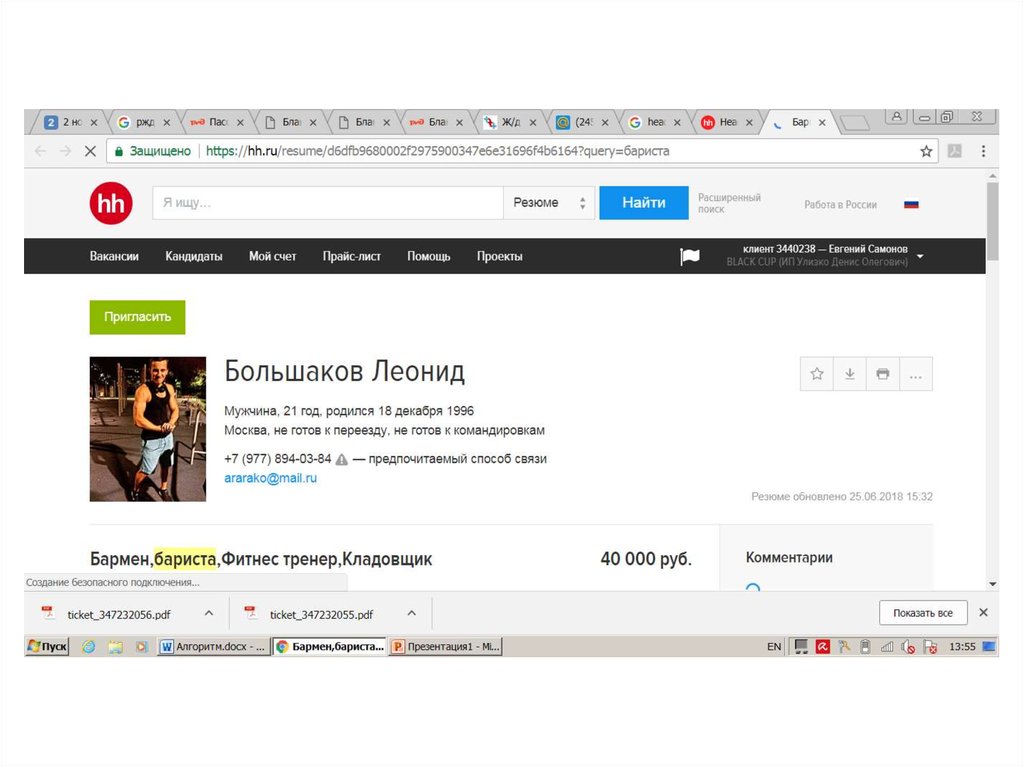Open the Резюме search type dropdown
This screenshot has width=1024, height=767.
[548, 203]
